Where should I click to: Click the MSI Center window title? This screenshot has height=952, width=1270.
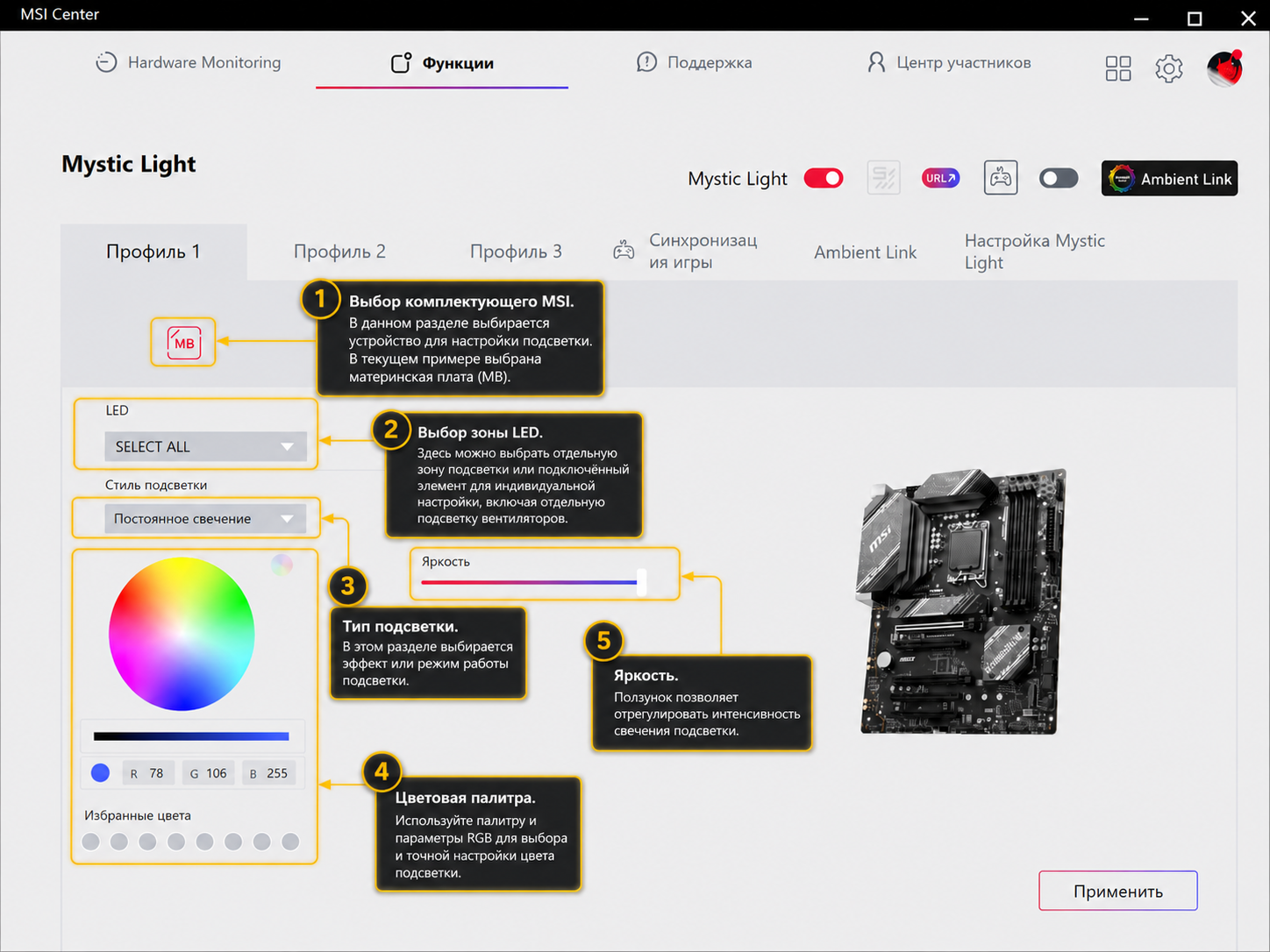pos(60,14)
